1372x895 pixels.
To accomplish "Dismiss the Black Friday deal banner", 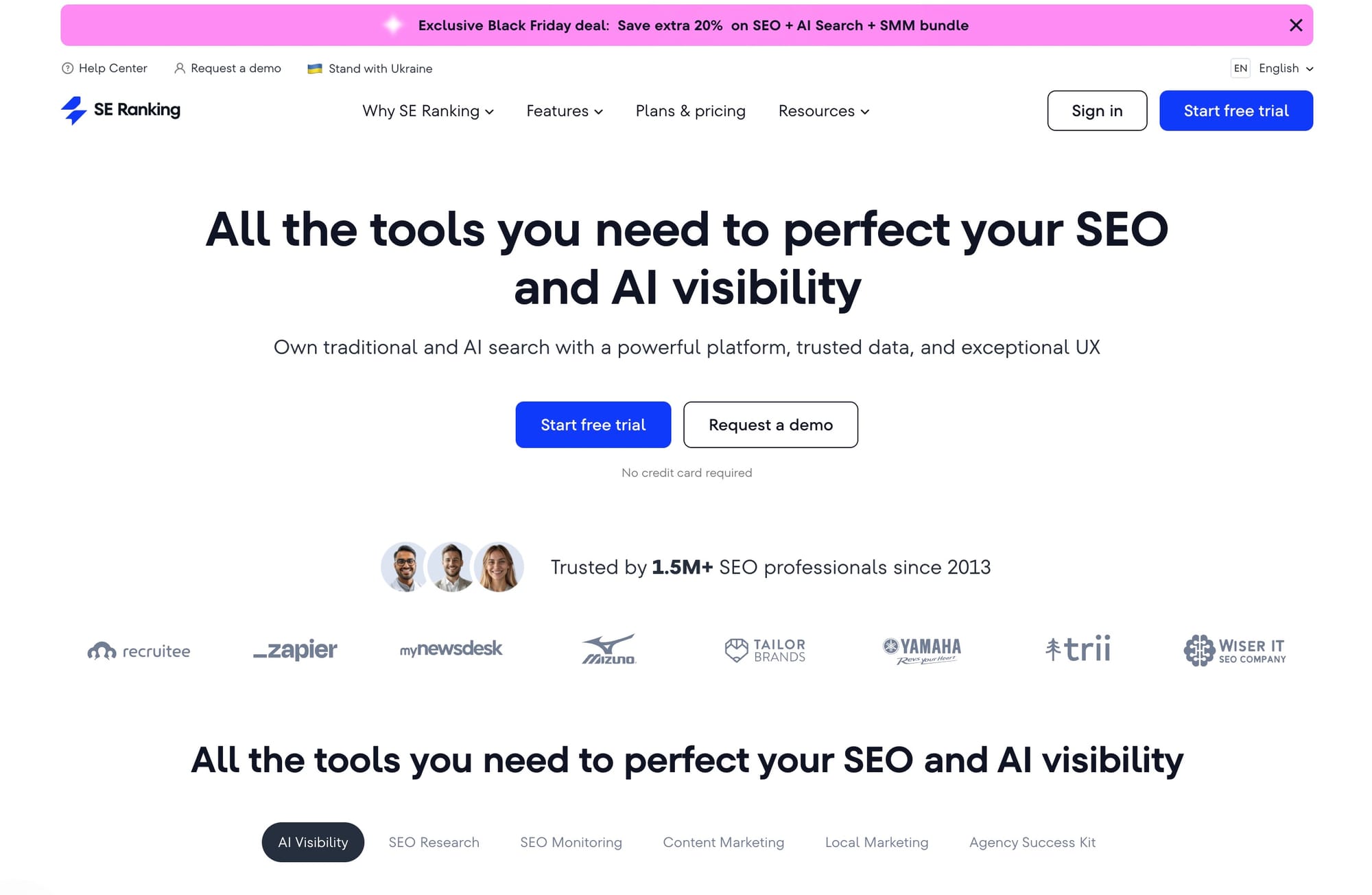I will coord(1295,25).
